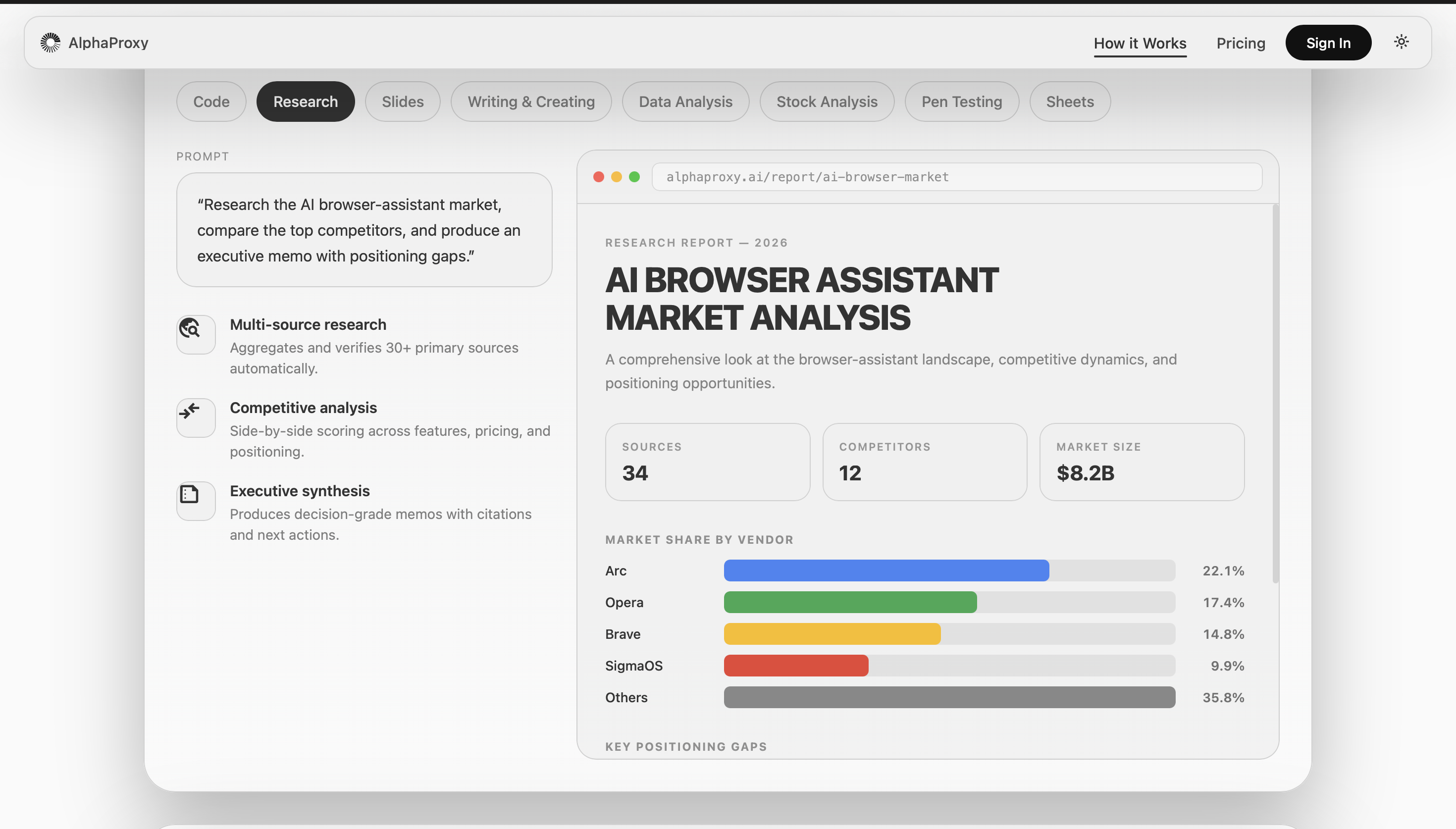
Task: Select the Stock Analysis tab
Action: [827, 102]
